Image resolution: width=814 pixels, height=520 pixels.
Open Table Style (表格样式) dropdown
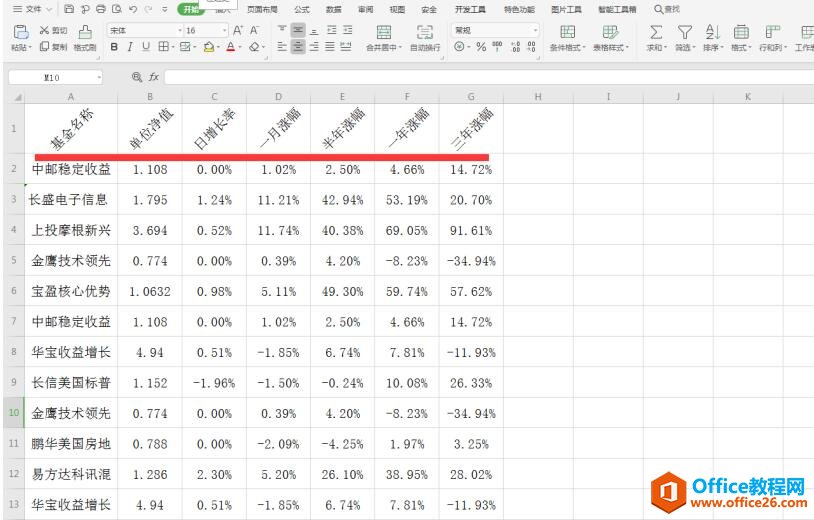click(610, 37)
